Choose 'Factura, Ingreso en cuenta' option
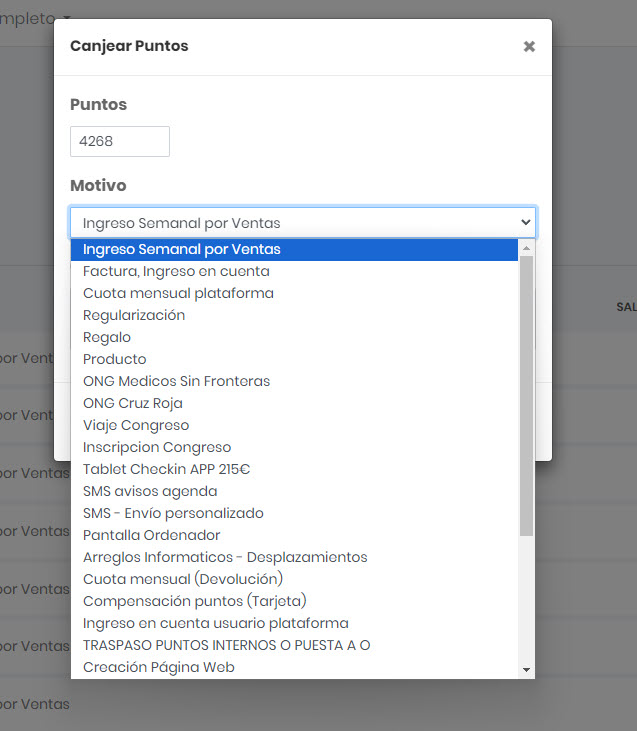Viewport: 637px width, 731px height. pyautogui.click(x=176, y=271)
